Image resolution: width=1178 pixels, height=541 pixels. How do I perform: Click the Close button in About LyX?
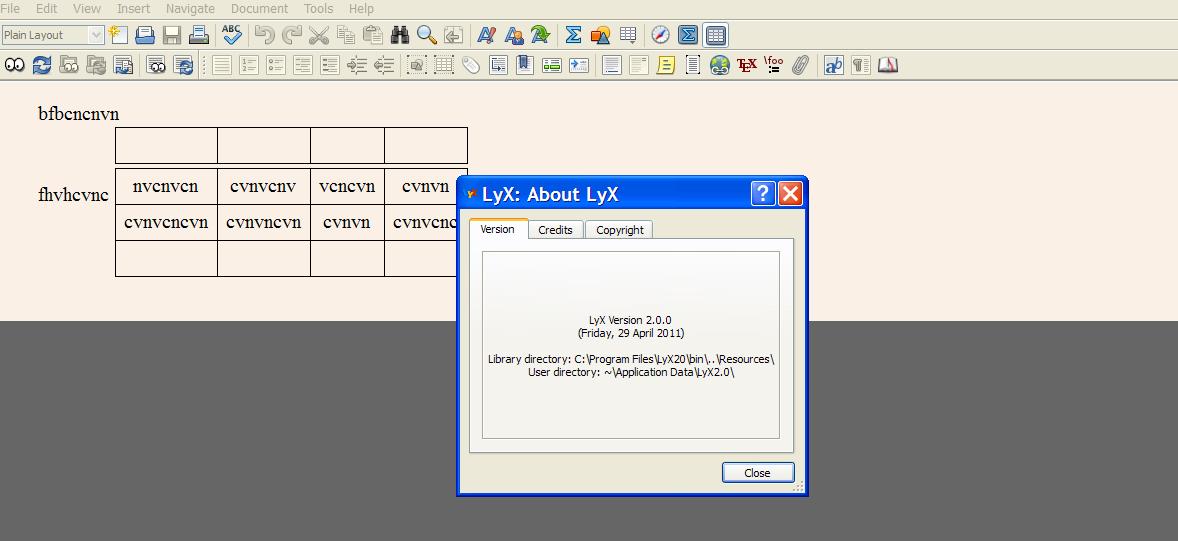click(757, 473)
